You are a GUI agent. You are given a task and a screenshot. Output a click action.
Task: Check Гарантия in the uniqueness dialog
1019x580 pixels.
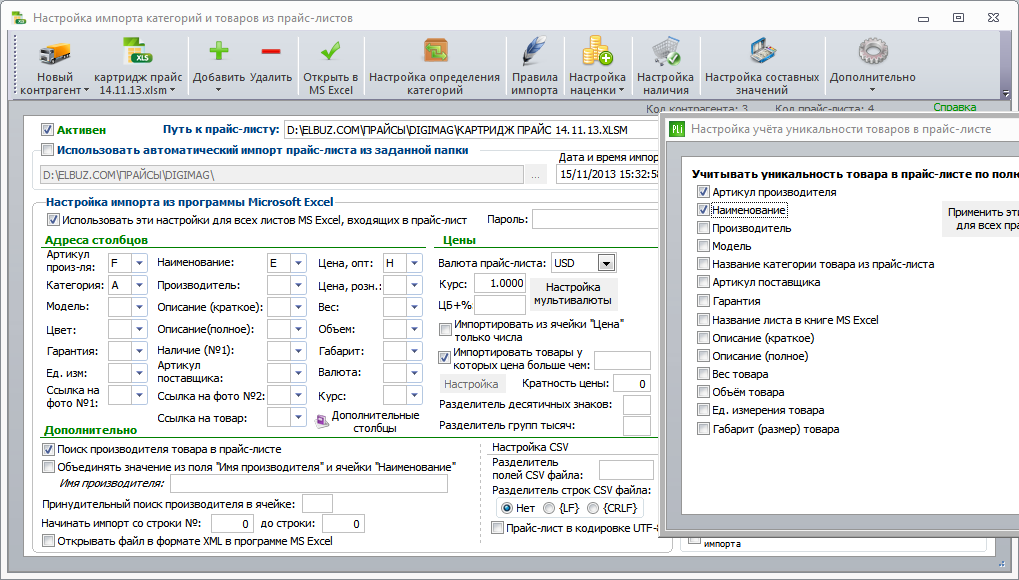(x=703, y=300)
